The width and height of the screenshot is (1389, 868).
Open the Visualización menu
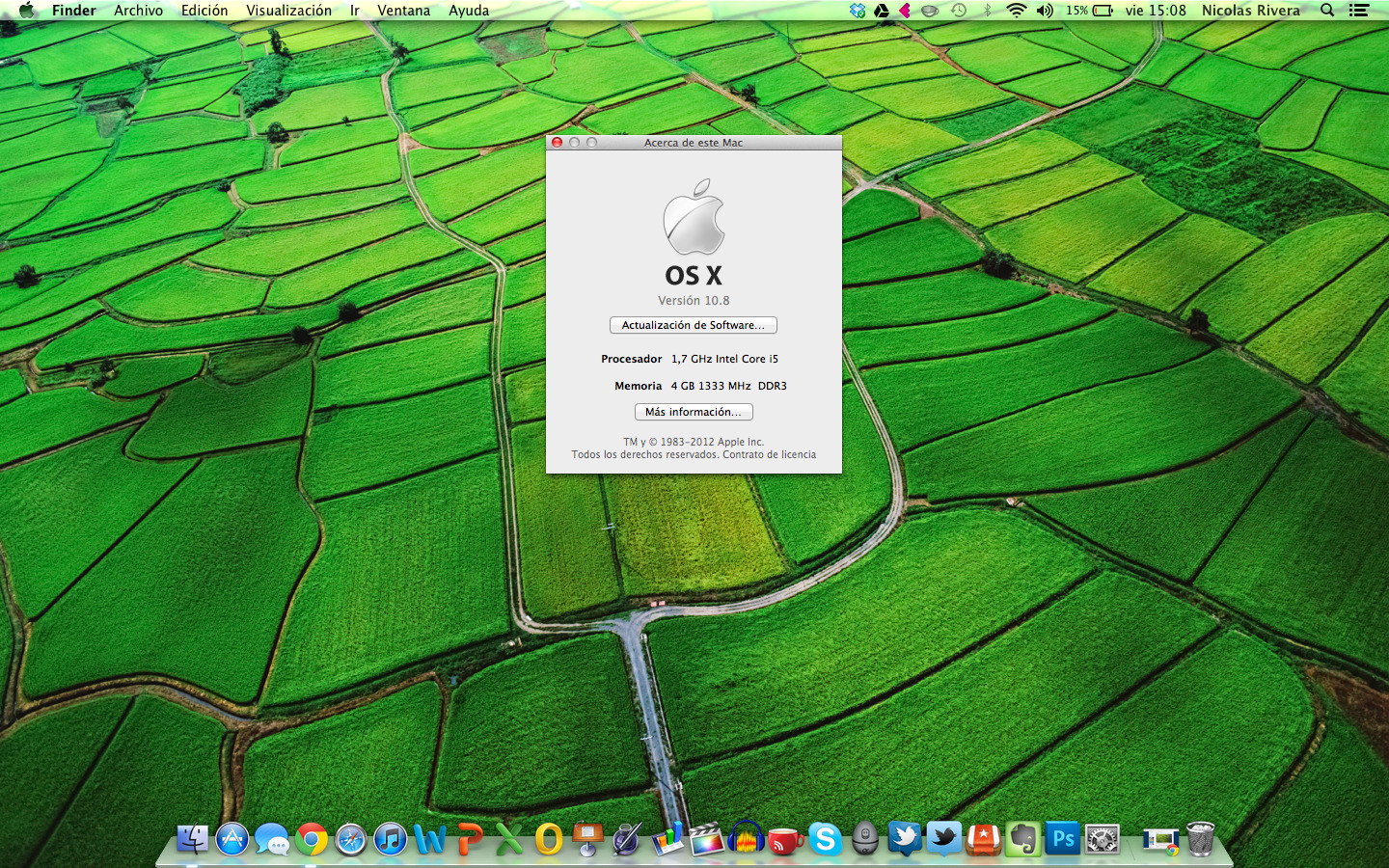click(288, 11)
